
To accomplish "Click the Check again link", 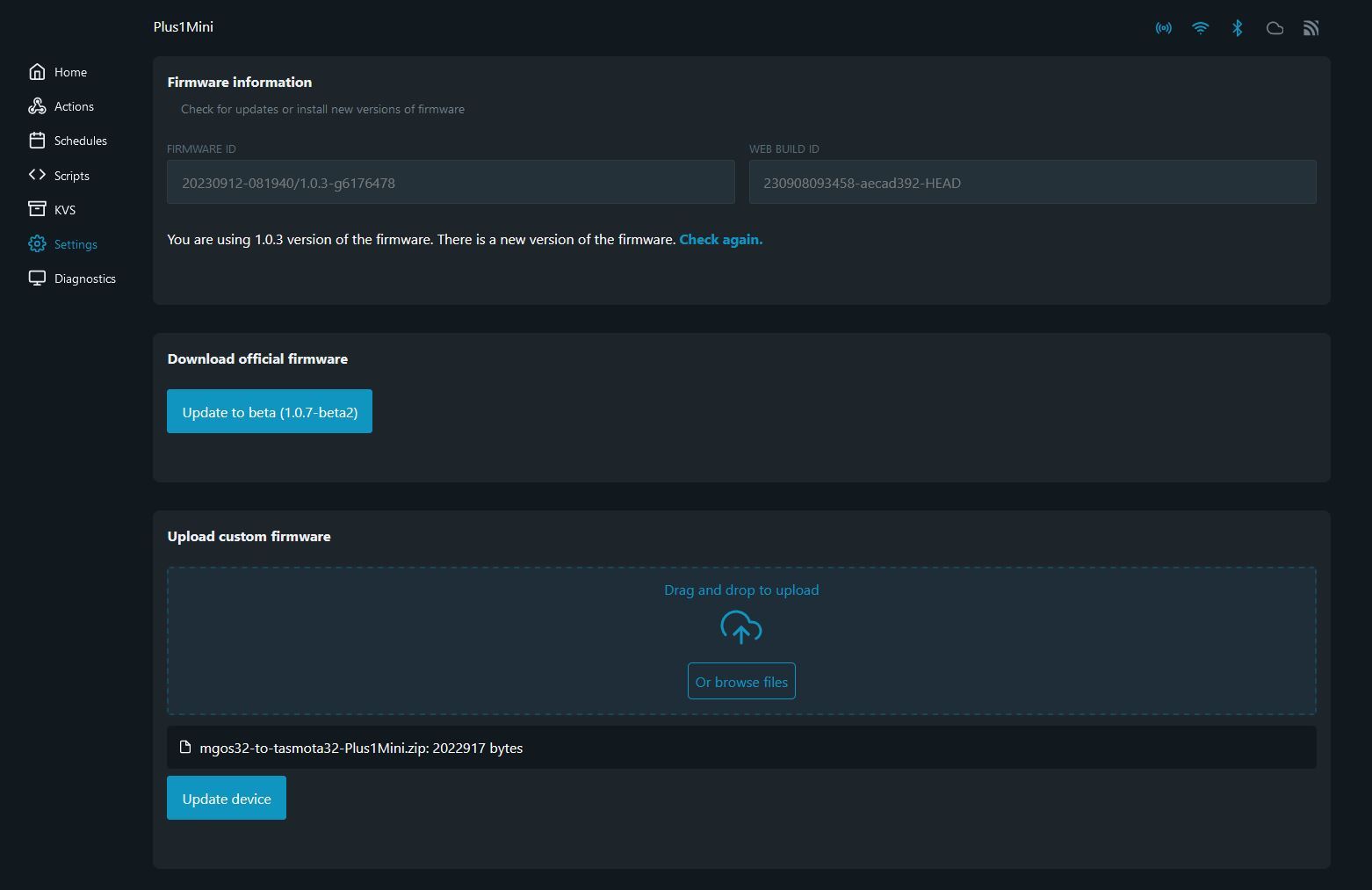I will 720,239.
